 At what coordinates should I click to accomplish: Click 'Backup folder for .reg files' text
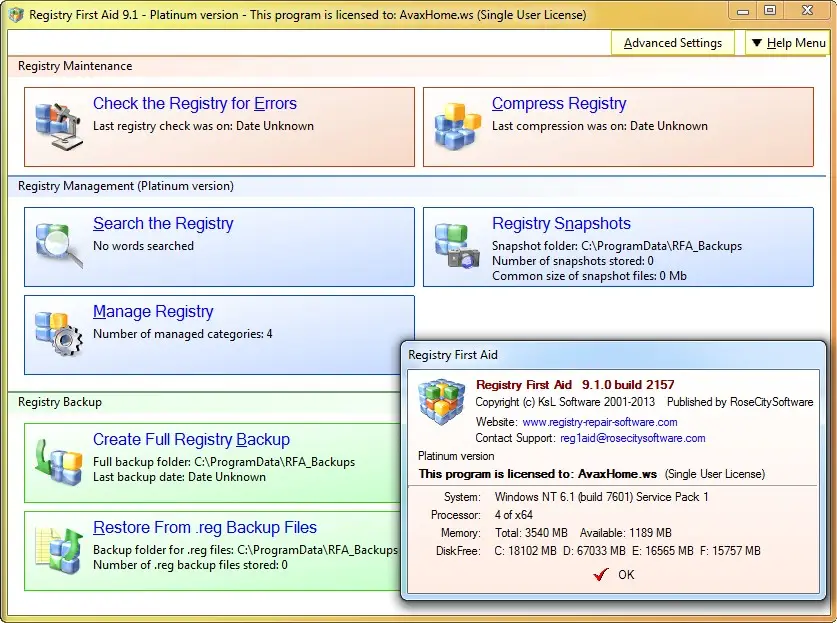pos(245,550)
